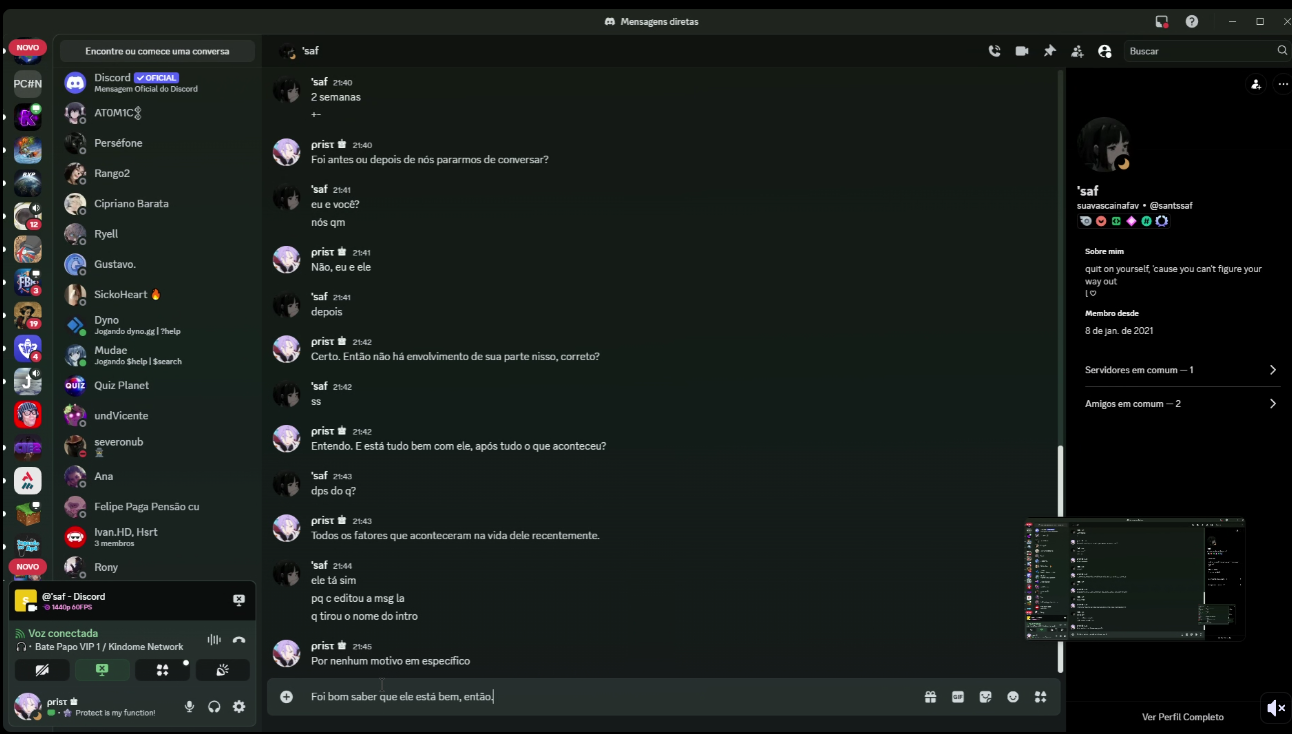
Task: Open apps icon in message bar
Action: (1040, 697)
